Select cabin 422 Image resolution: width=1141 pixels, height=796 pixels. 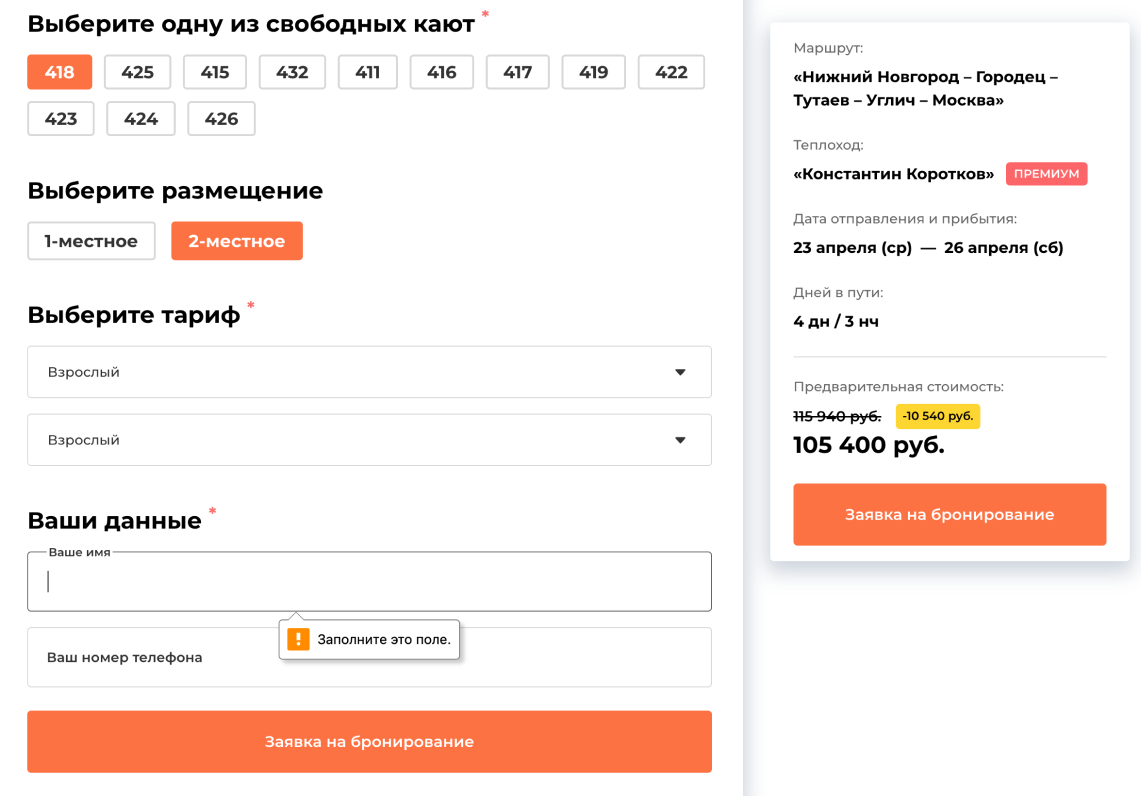pos(671,72)
